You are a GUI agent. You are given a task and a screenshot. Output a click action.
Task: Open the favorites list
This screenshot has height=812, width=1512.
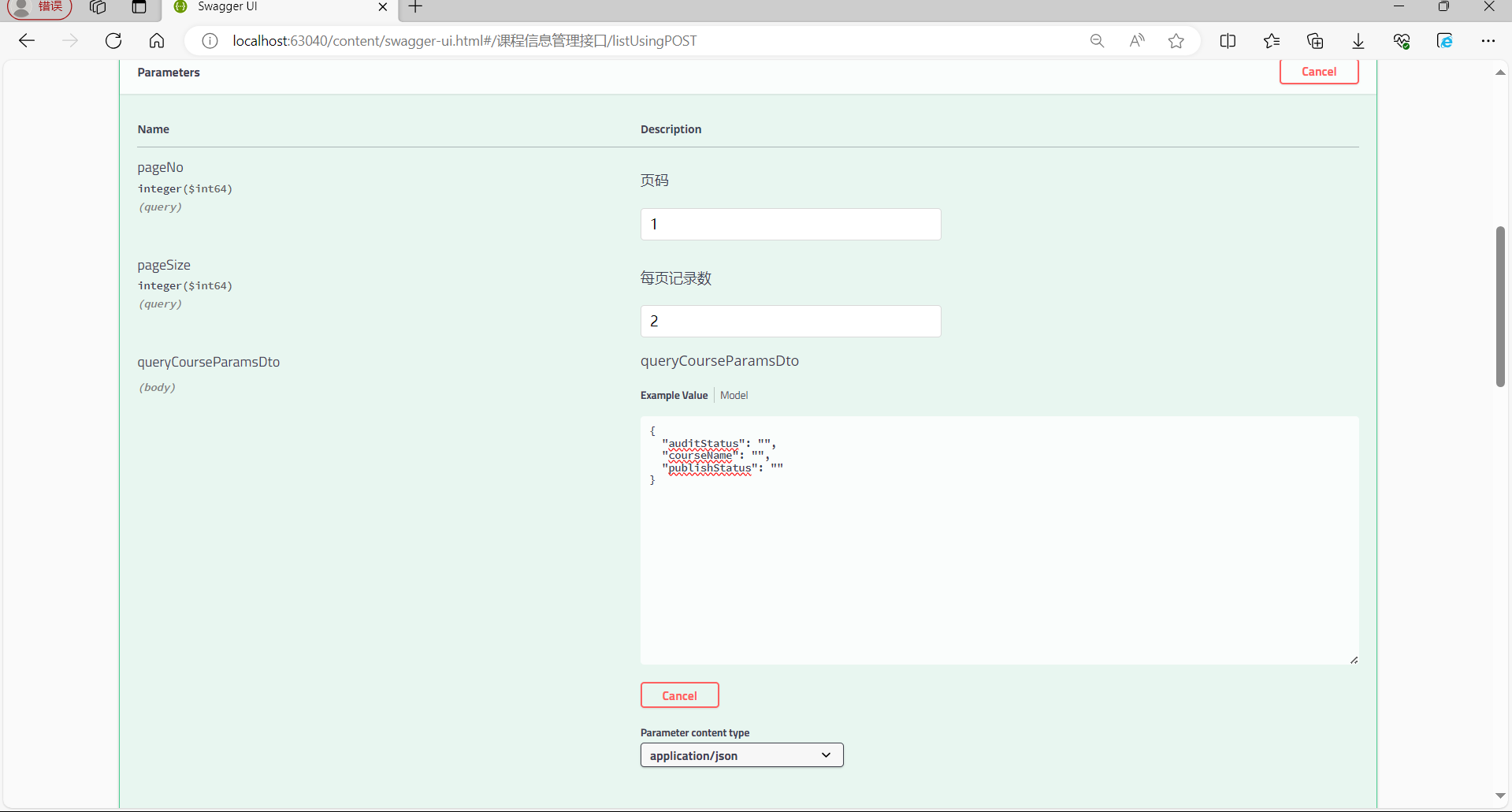pos(1272,41)
